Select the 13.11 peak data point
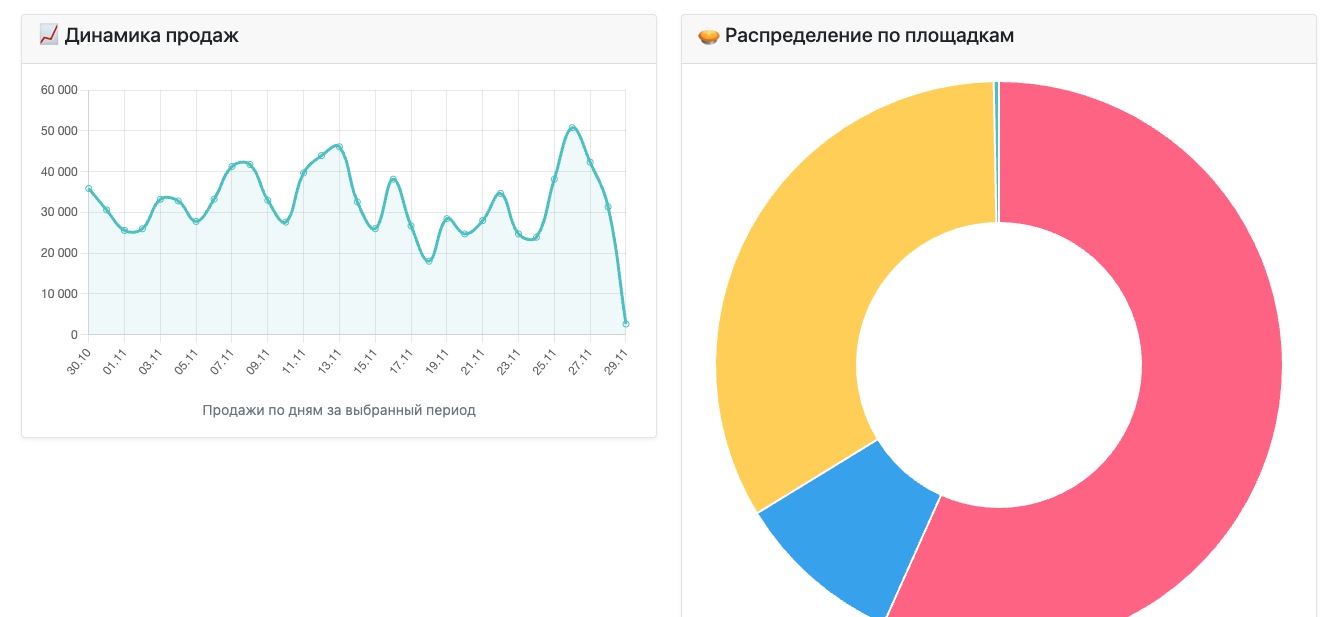The height and width of the screenshot is (617, 1344). [339, 147]
